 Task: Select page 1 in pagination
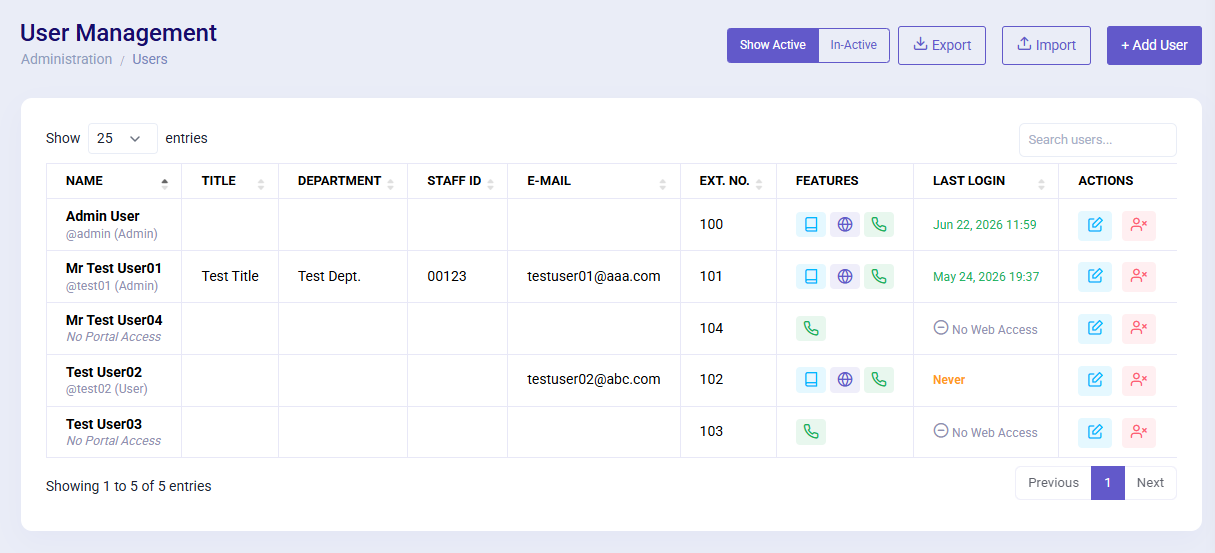[x=1108, y=483]
